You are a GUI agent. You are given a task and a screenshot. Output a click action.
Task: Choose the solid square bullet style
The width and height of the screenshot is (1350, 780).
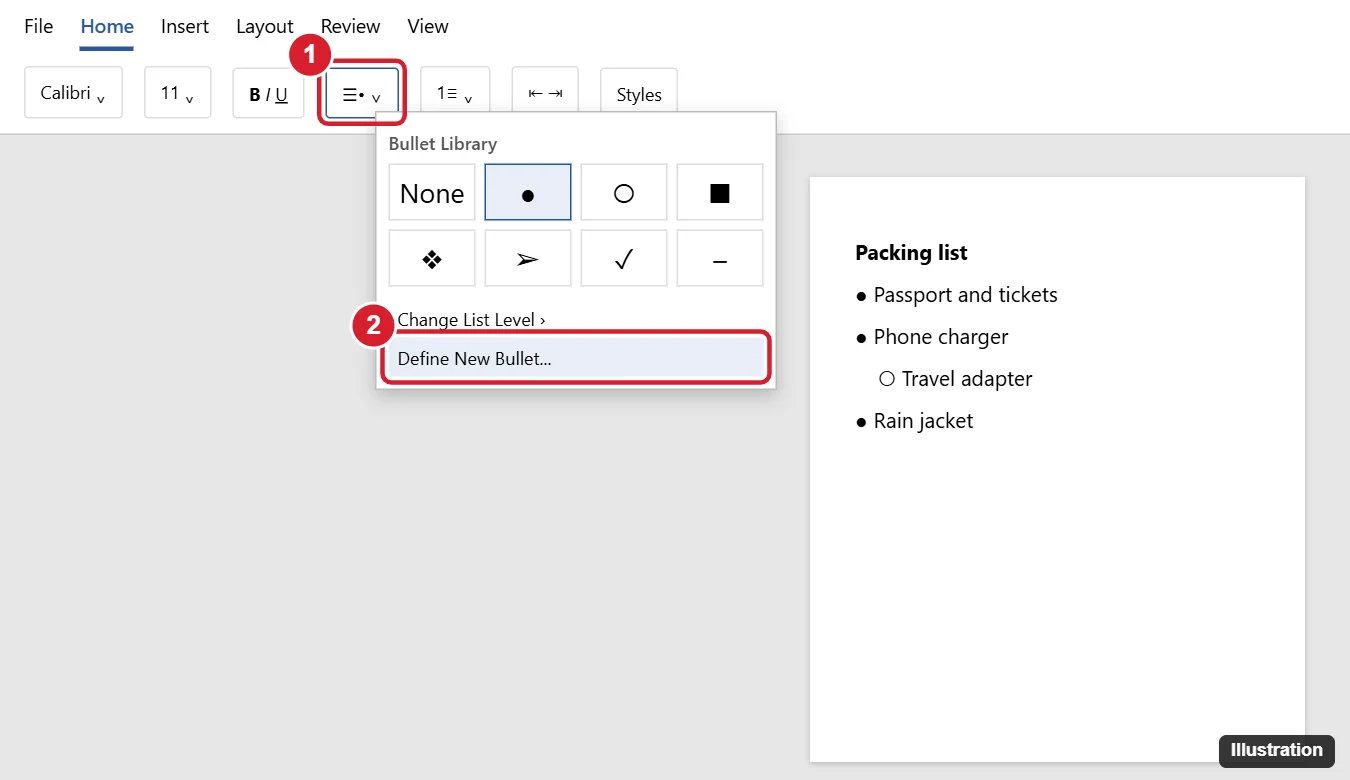pyautogui.click(x=720, y=192)
